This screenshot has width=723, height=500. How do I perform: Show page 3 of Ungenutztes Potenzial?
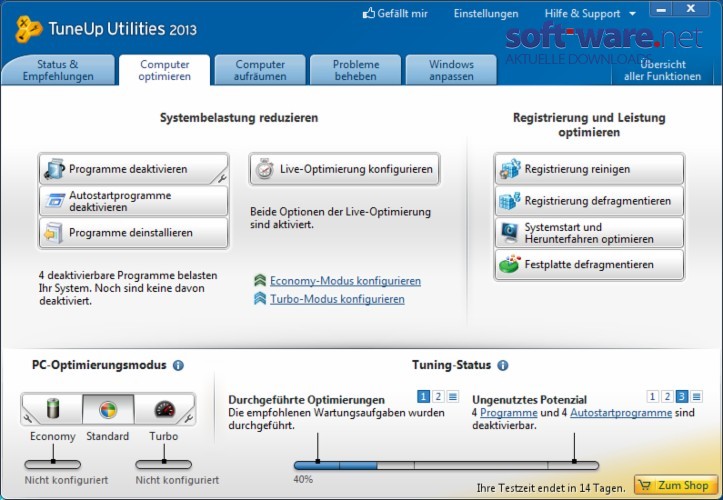coord(682,396)
